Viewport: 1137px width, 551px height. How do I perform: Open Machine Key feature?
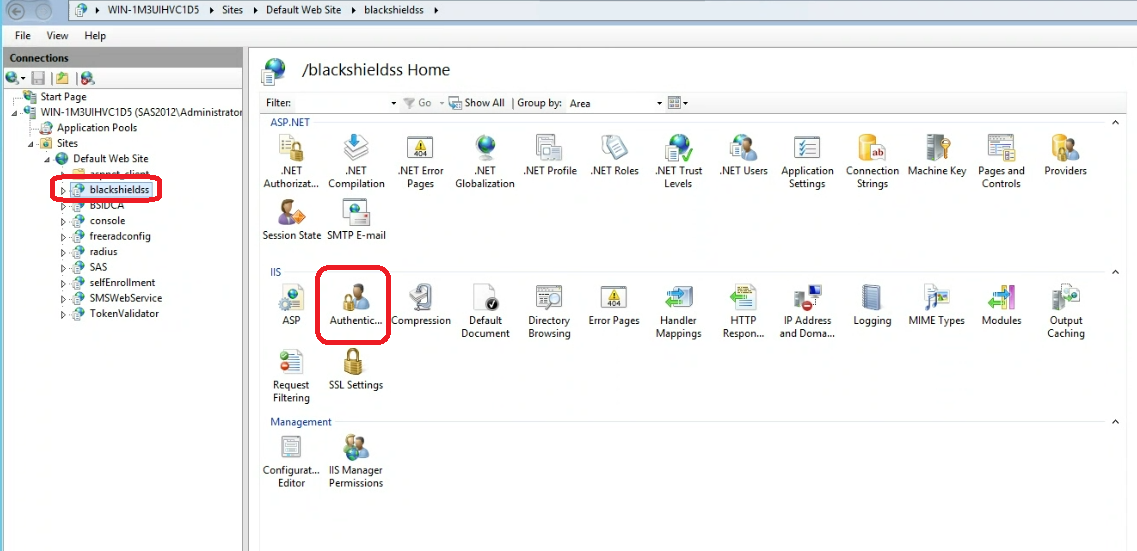937,156
